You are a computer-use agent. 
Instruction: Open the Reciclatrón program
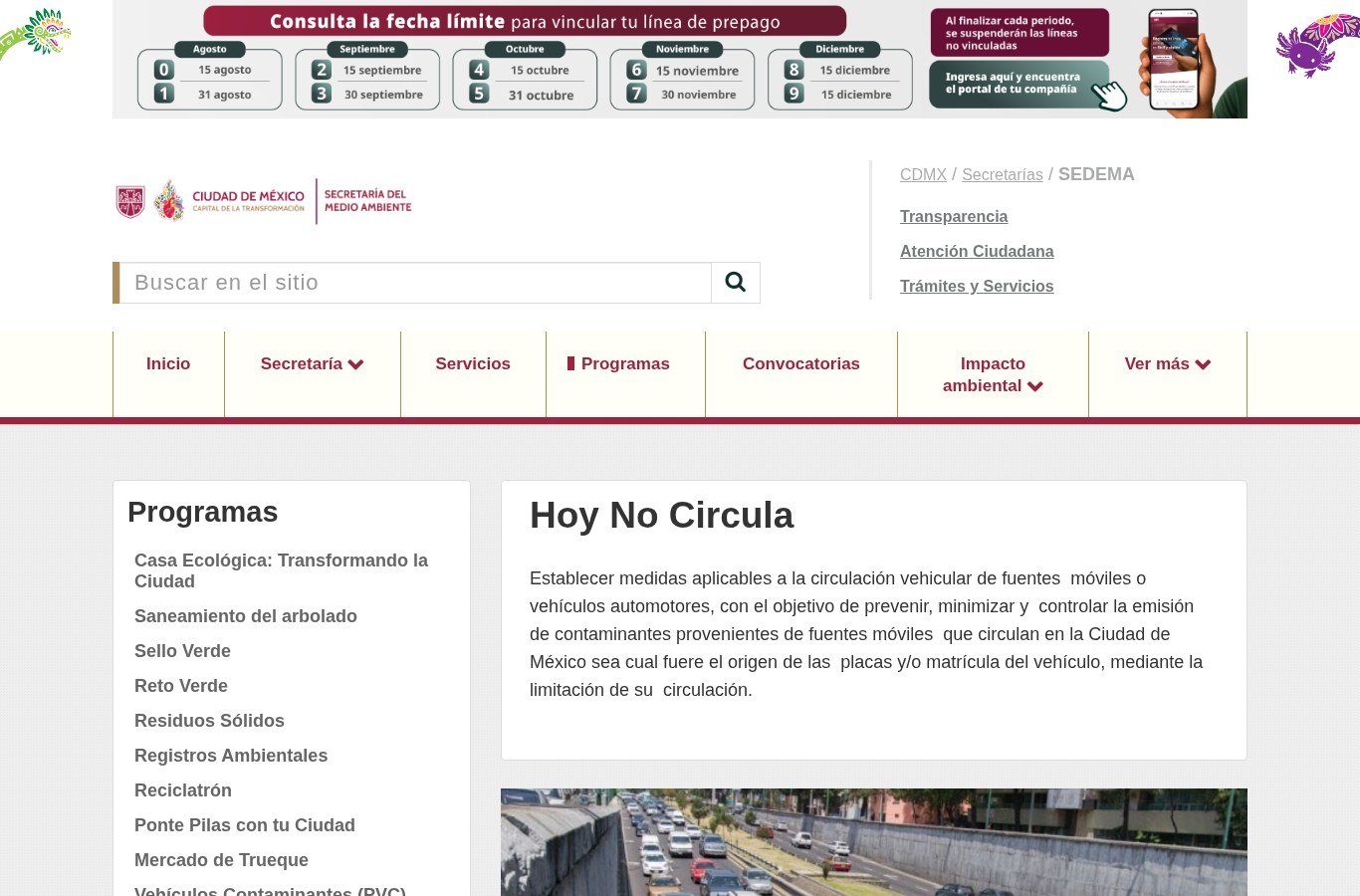coord(183,790)
